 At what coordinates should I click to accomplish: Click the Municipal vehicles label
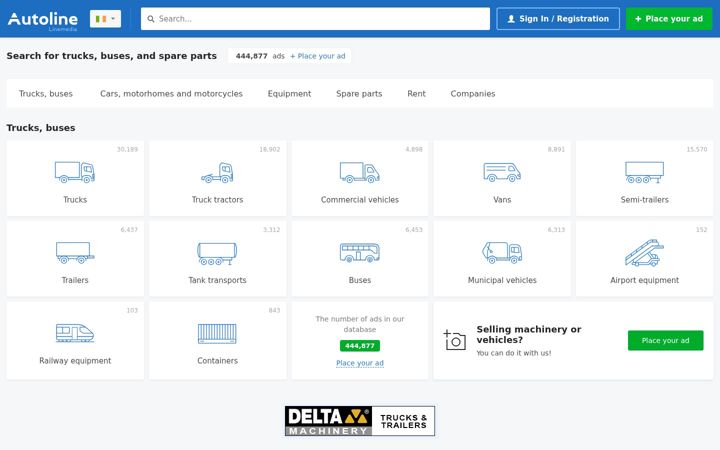502,280
